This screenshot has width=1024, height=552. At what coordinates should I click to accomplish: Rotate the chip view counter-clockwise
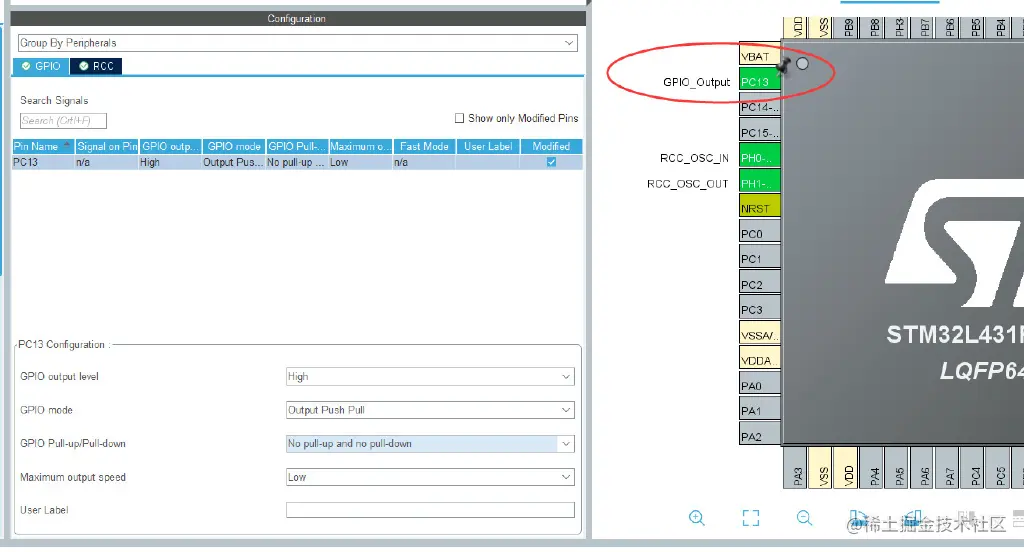(x=912, y=518)
